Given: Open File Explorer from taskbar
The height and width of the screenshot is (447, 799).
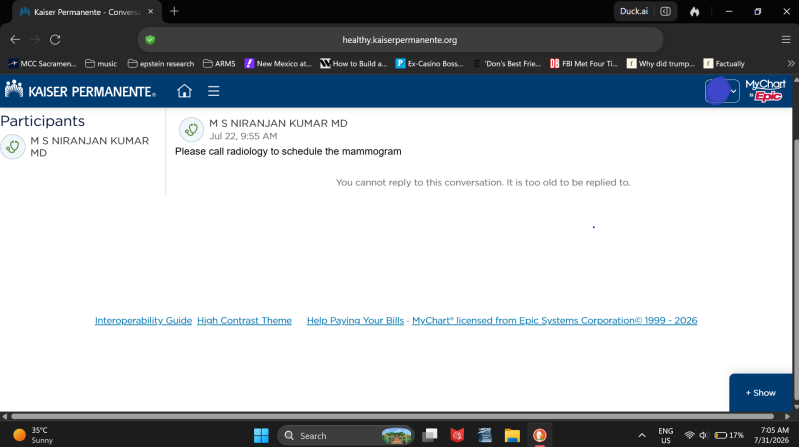Looking at the screenshot, I should coord(512,435).
